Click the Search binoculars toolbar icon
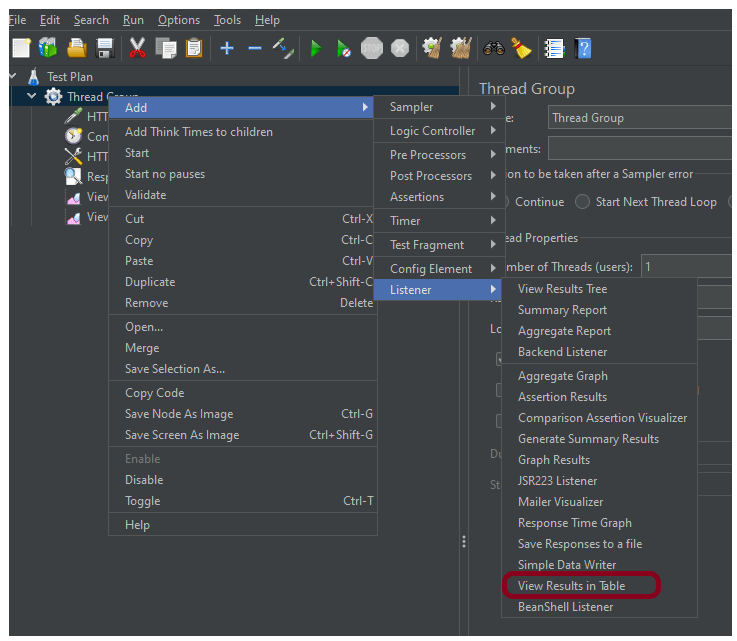The image size is (737, 641). pyautogui.click(x=493, y=48)
